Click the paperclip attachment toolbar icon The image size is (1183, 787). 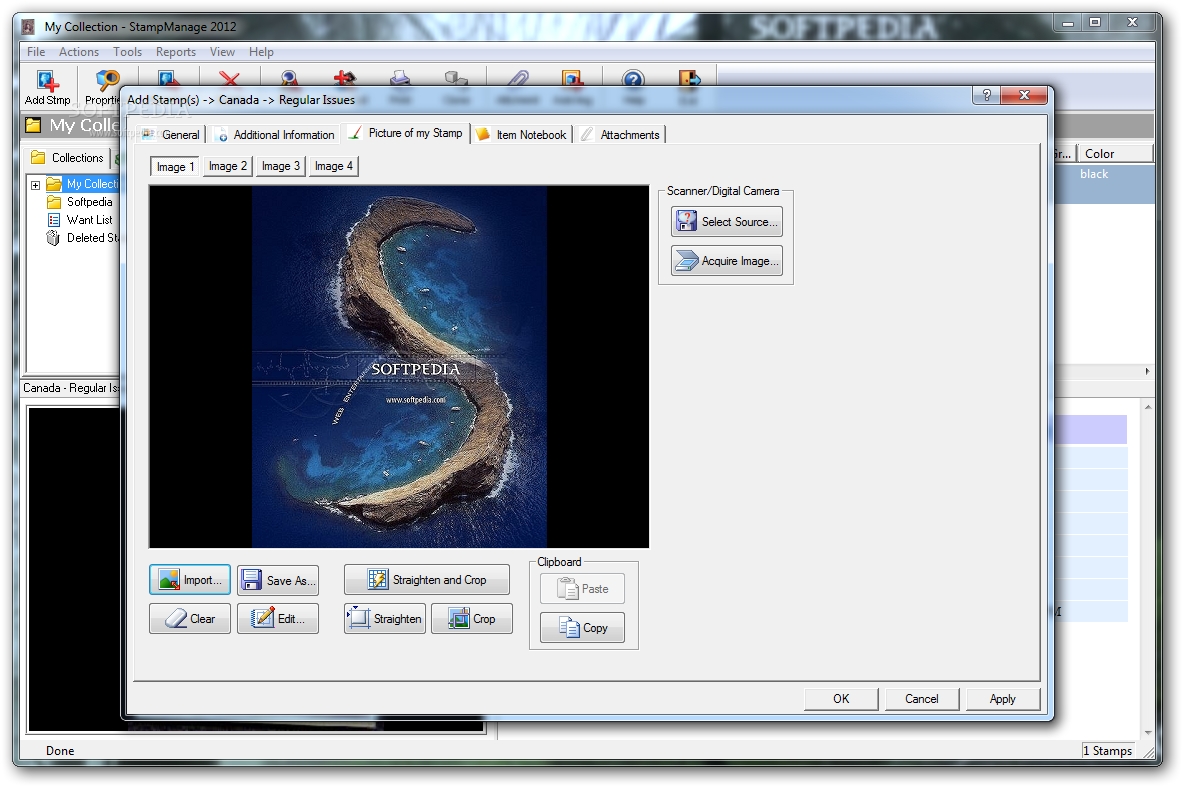(518, 78)
